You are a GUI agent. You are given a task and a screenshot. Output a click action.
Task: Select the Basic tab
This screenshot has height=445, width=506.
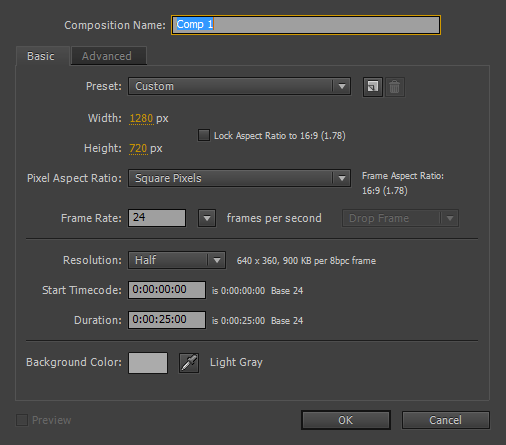[x=42, y=56]
